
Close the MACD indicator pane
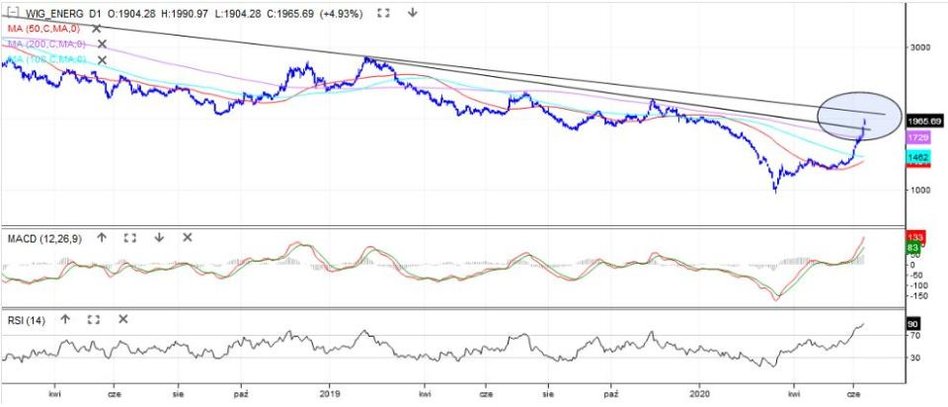coord(187,238)
